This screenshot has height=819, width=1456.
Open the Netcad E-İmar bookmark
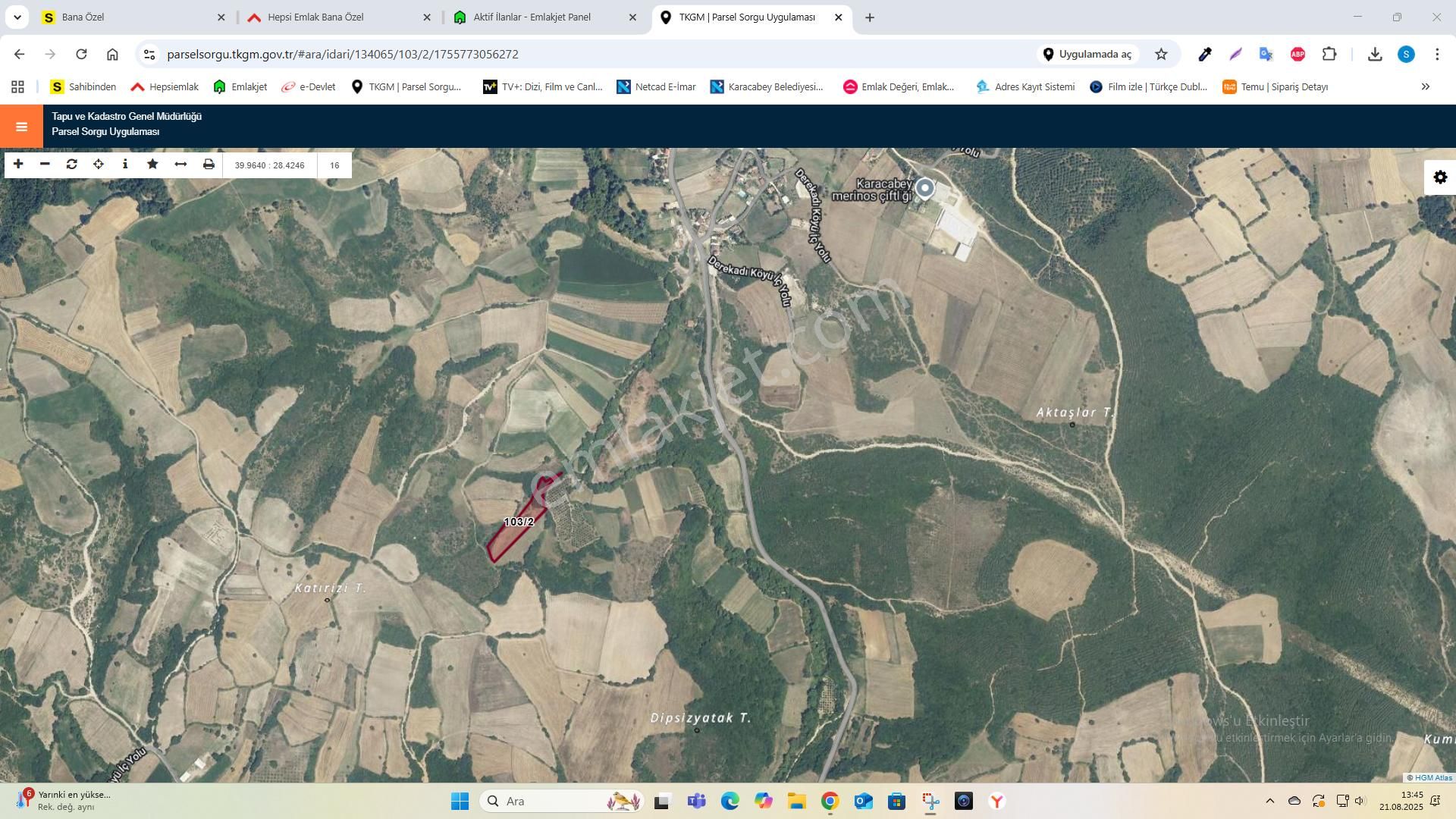pos(657,87)
